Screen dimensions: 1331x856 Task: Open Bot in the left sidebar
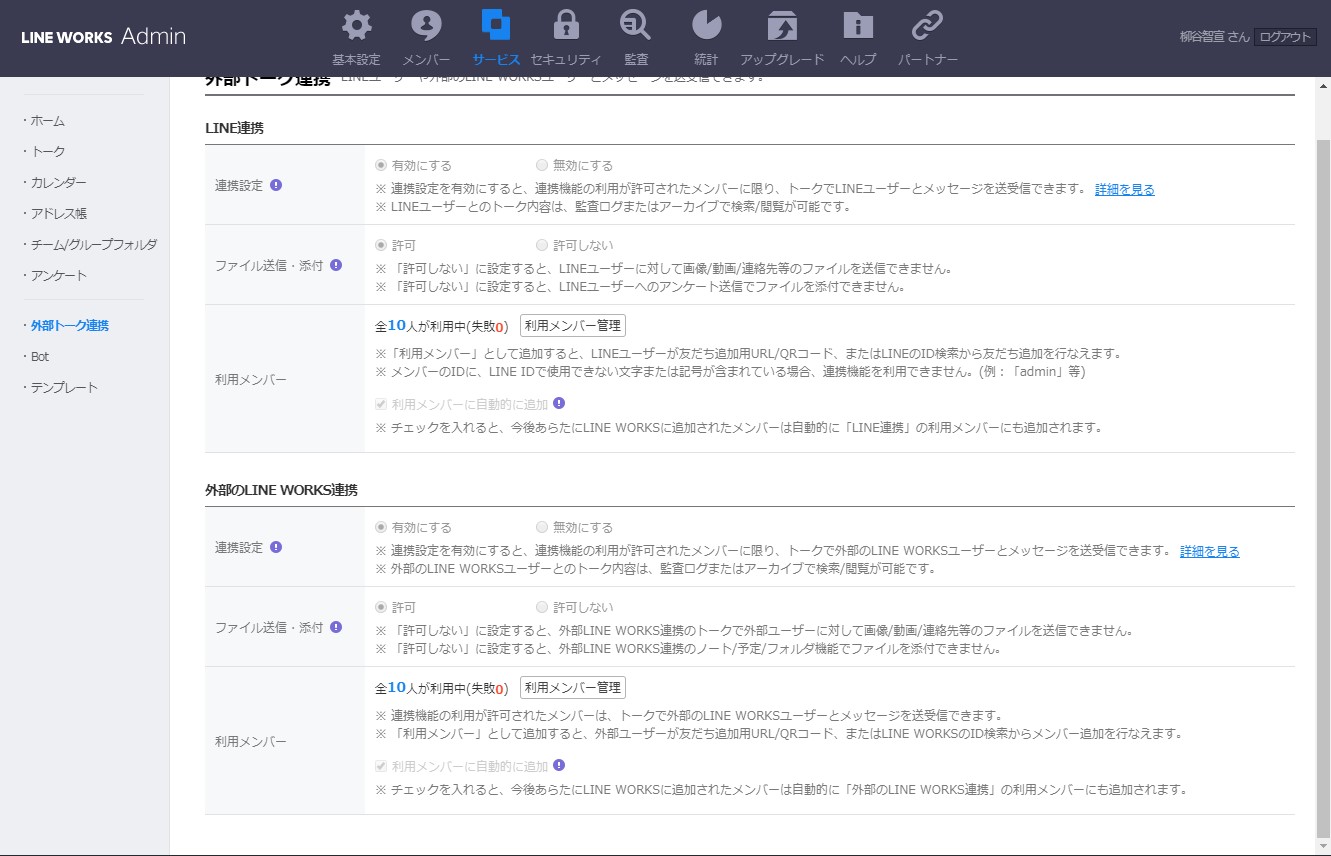(40, 356)
